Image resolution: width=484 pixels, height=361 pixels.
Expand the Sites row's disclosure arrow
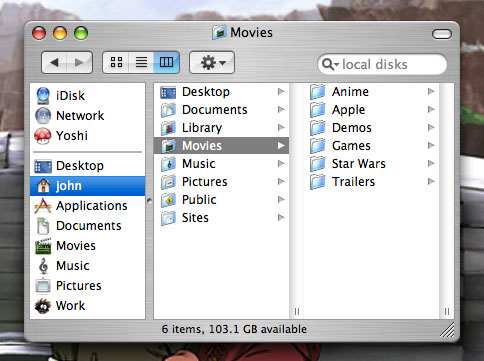pyautogui.click(x=281, y=217)
